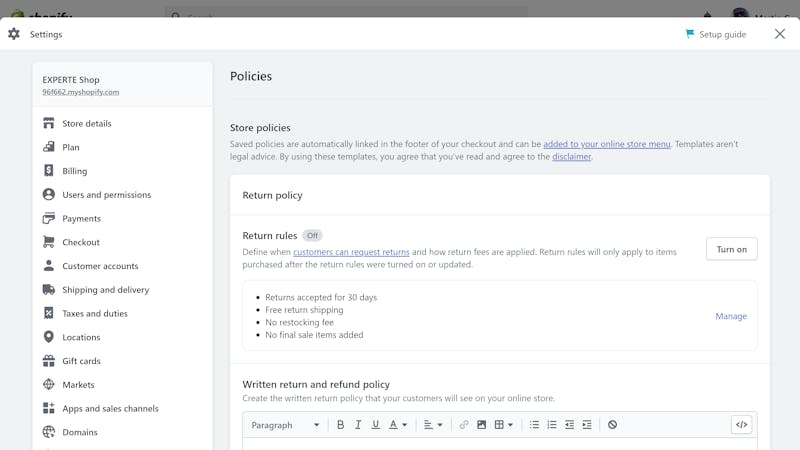Click Manage for return rules
Image resolution: width=800 pixels, height=450 pixels.
tap(731, 316)
